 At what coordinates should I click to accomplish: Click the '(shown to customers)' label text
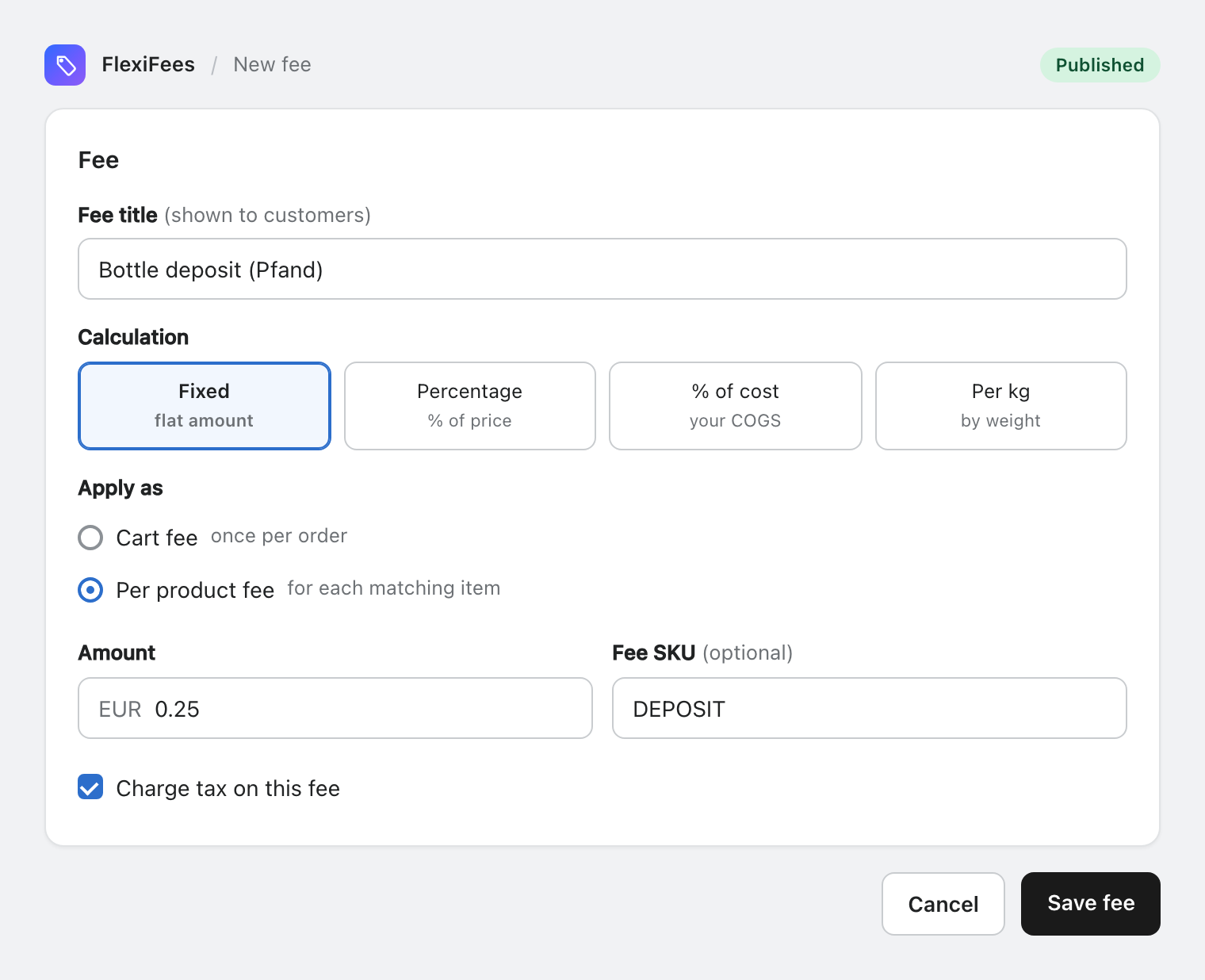click(268, 215)
